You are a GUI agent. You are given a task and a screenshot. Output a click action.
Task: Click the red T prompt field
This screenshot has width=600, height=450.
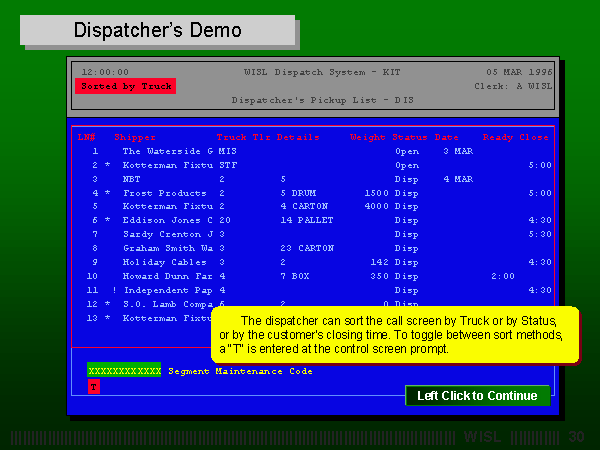pos(94,387)
